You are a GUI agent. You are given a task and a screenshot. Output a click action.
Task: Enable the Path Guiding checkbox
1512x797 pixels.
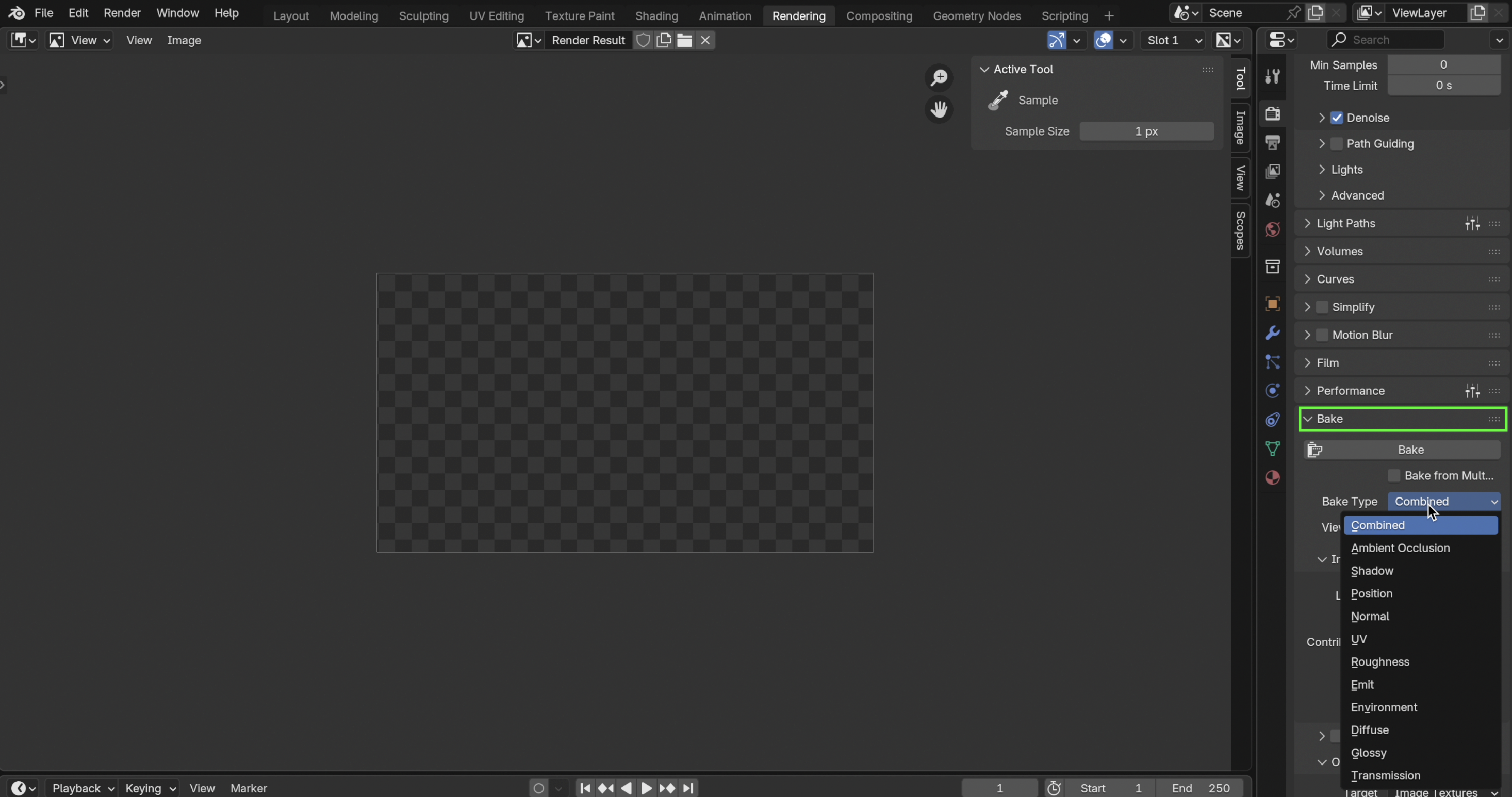coord(1337,144)
